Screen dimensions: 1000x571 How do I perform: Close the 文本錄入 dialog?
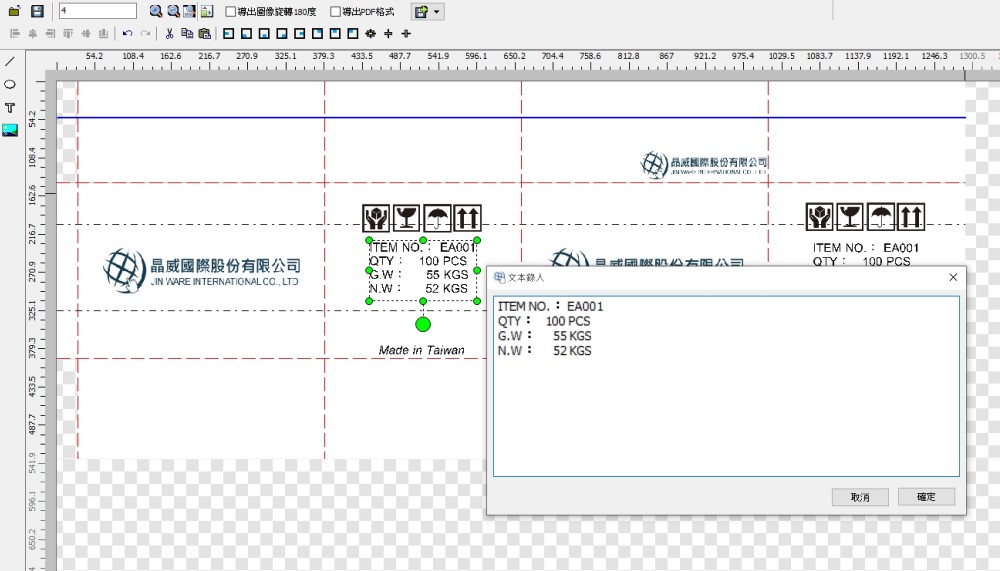952,277
